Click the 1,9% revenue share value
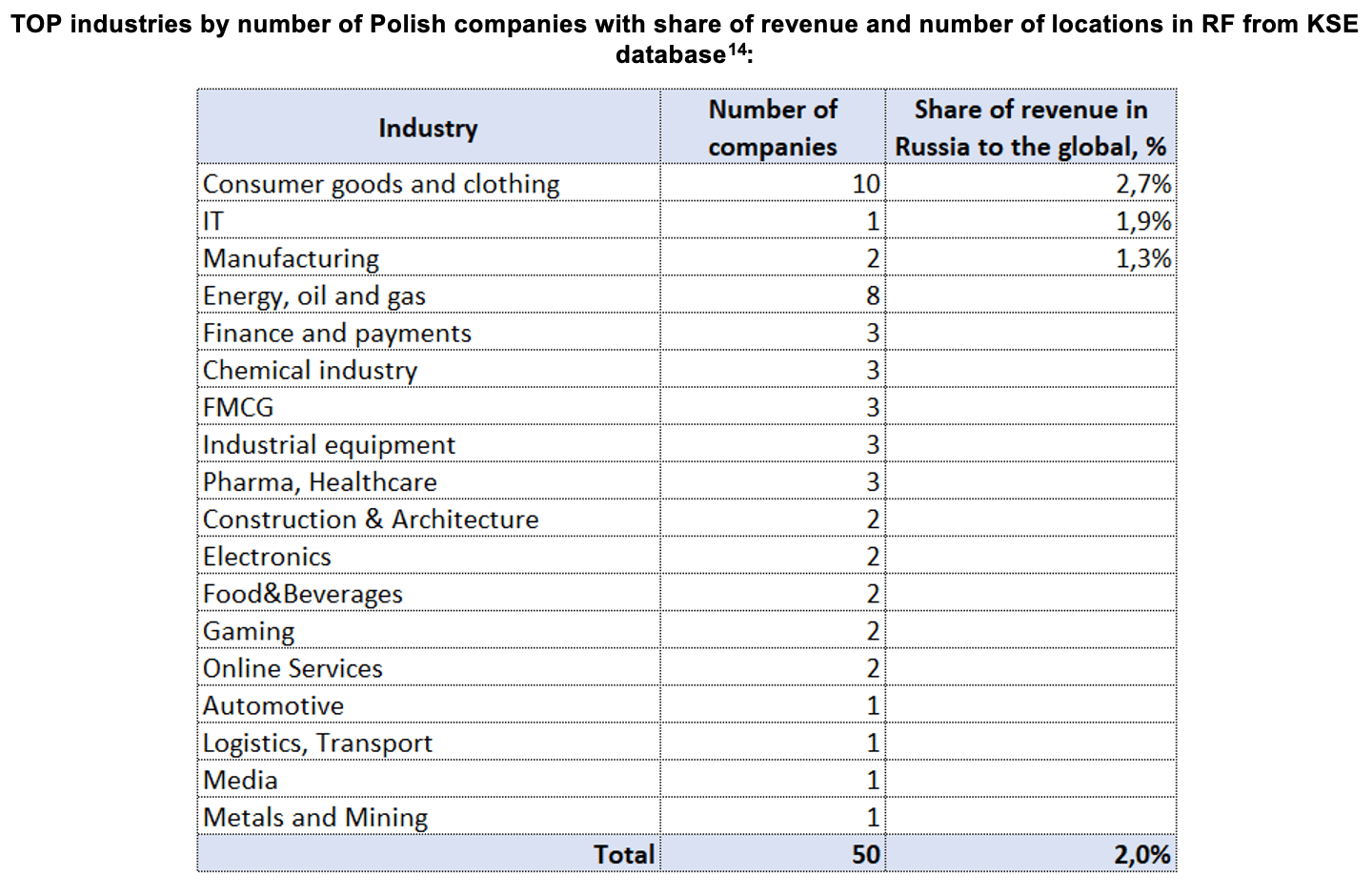Image resolution: width=1372 pixels, height=896 pixels. coord(1143,220)
